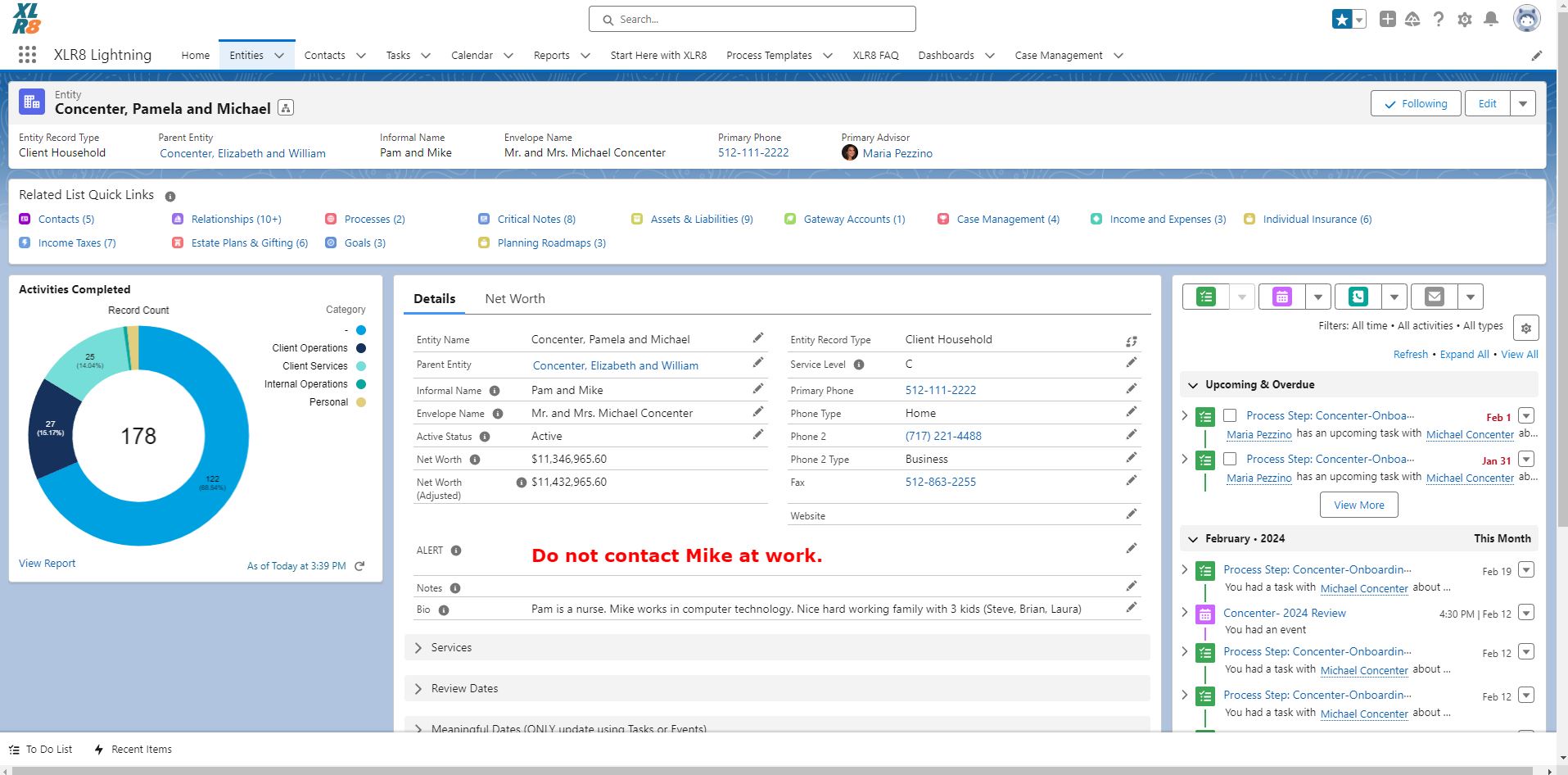Click the Email envelope icon
The width and height of the screenshot is (1568, 775).
click(1434, 297)
